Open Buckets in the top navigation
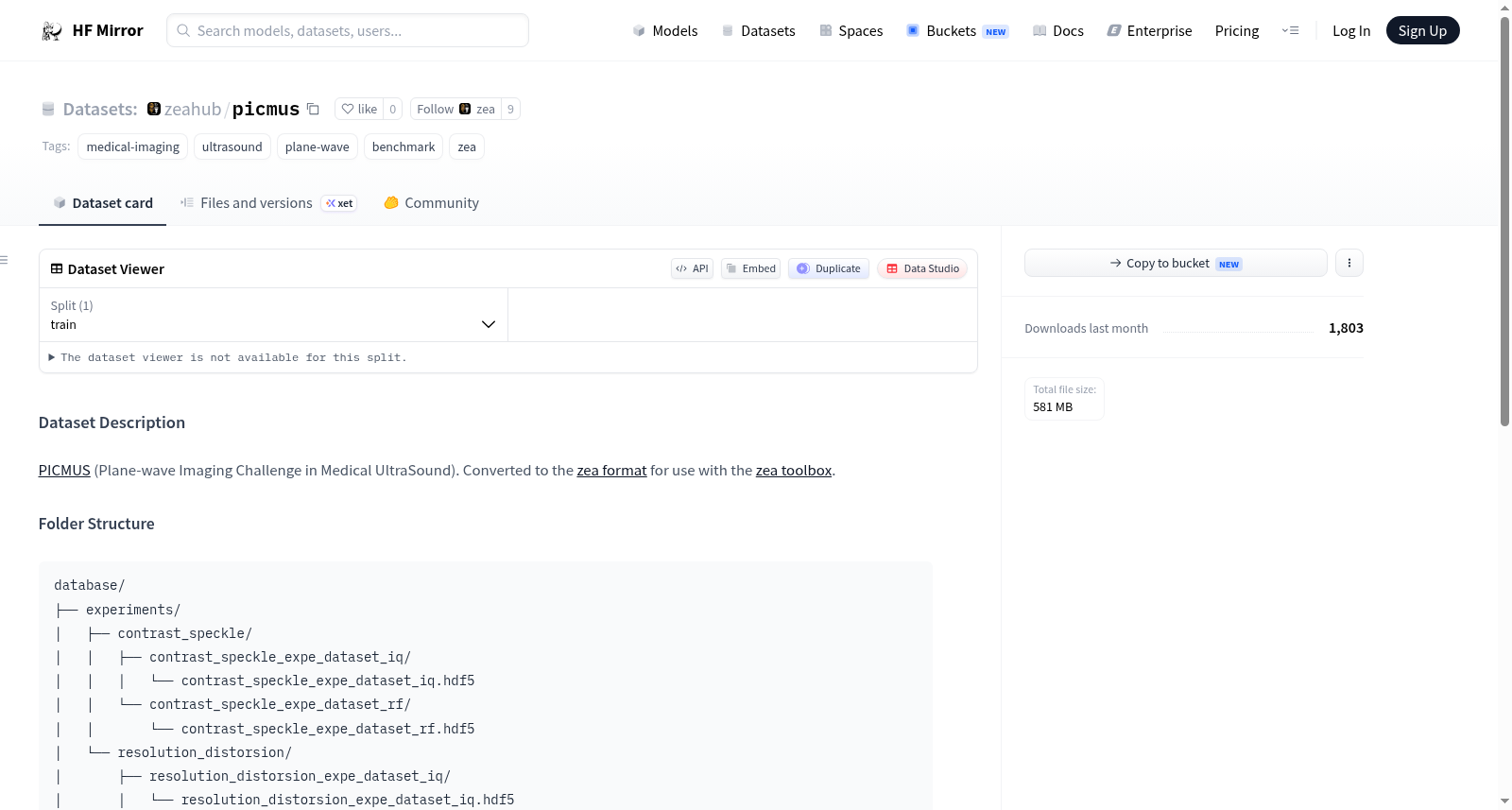The height and width of the screenshot is (810, 1512). [x=957, y=31]
